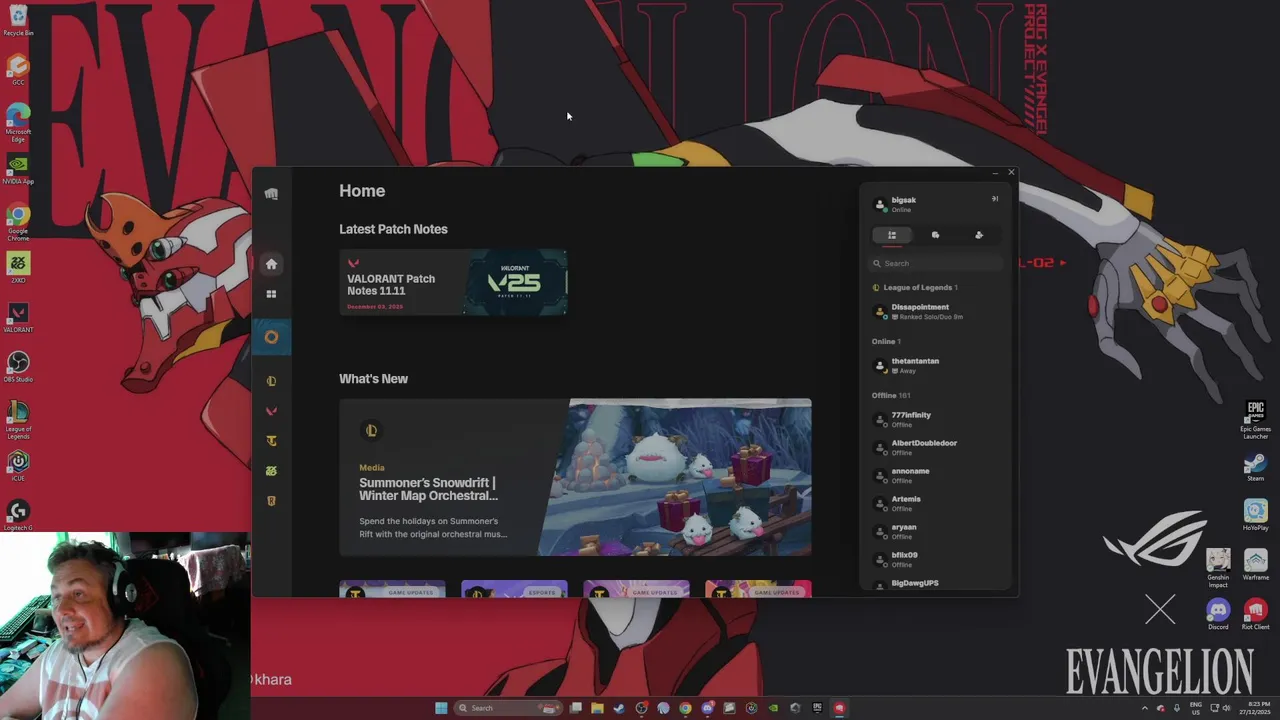Click the taskbar Search box
The width and height of the screenshot is (1280, 720).
click(508, 708)
